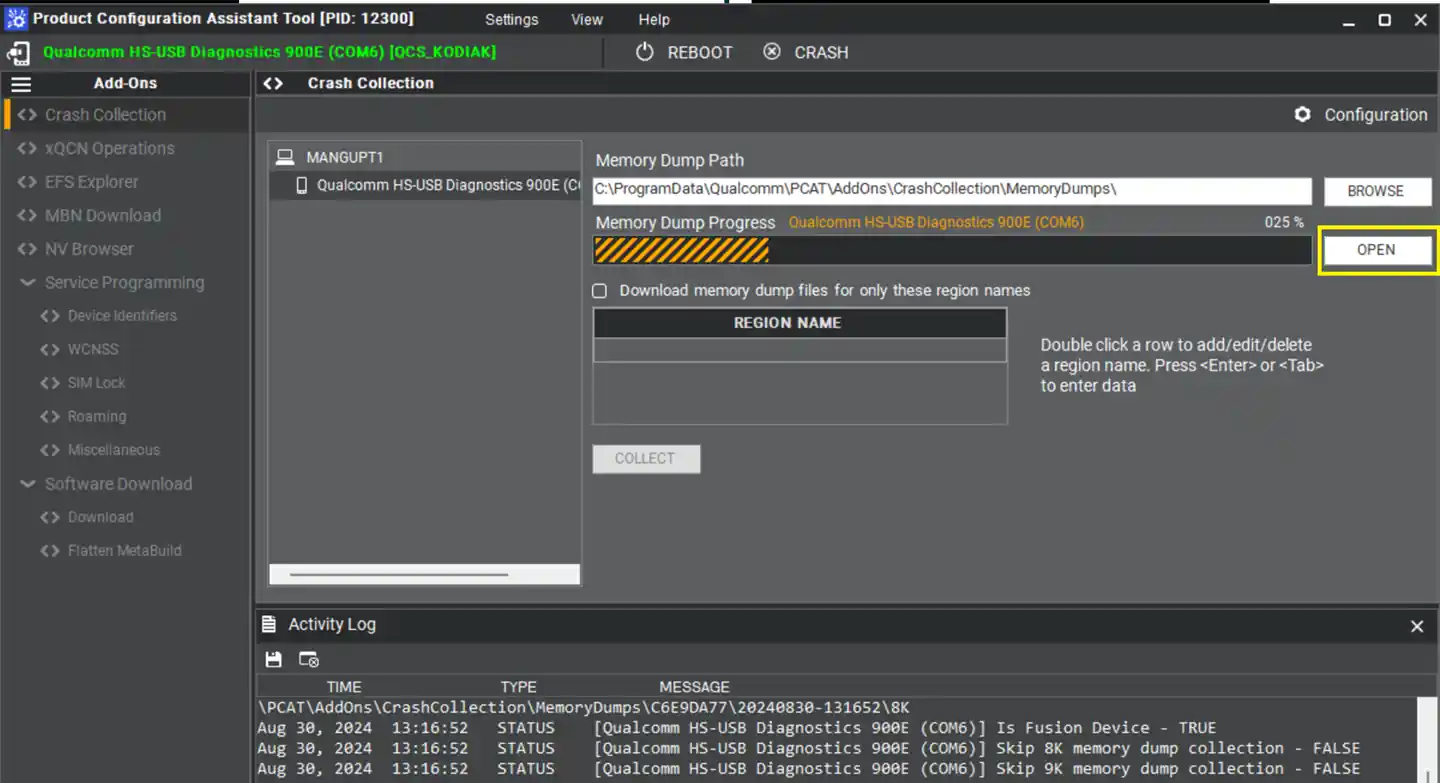
Task: Close the Activity Log panel
Action: coord(1416,626)
